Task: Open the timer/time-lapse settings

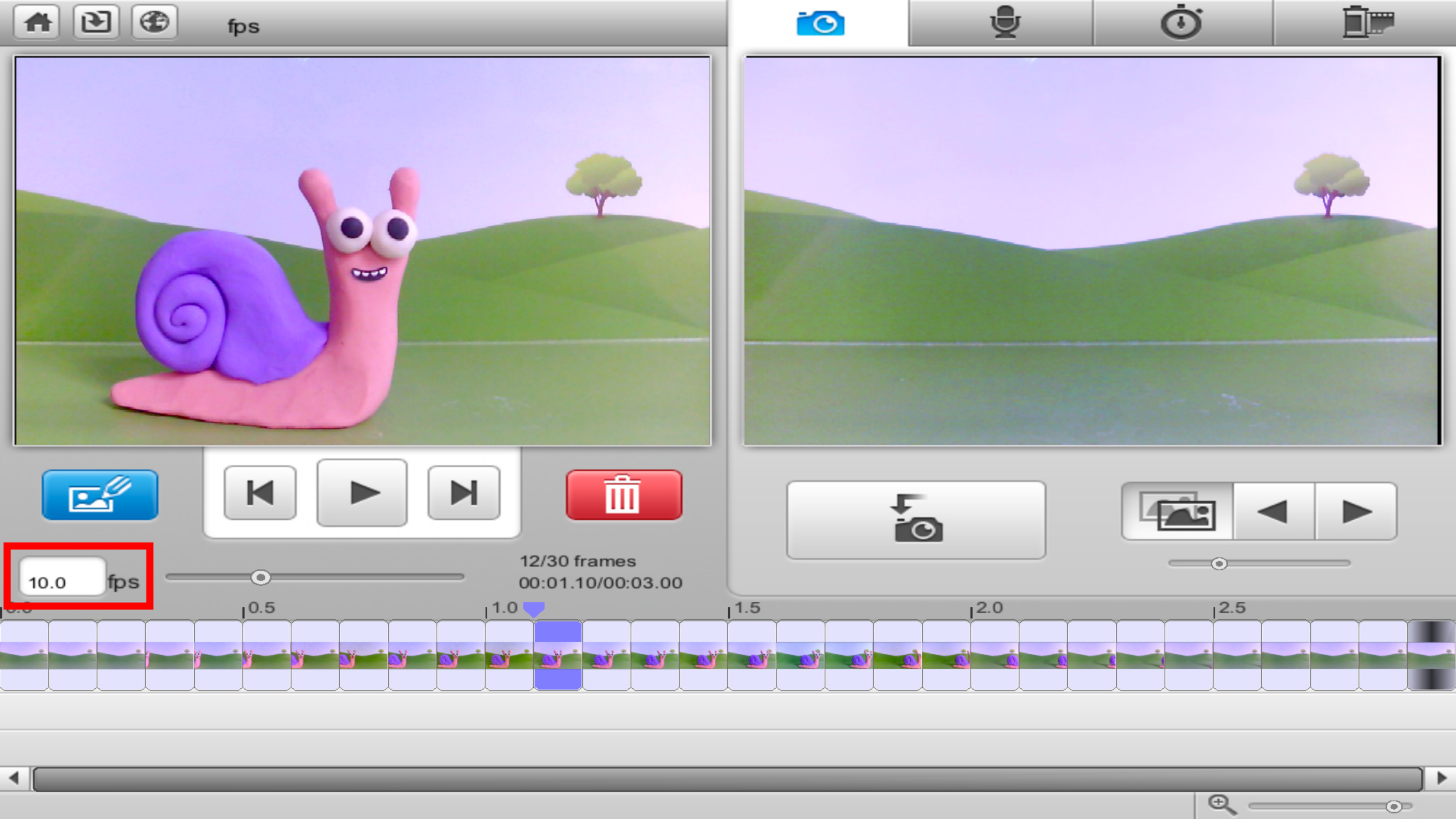Action: 1180,22
